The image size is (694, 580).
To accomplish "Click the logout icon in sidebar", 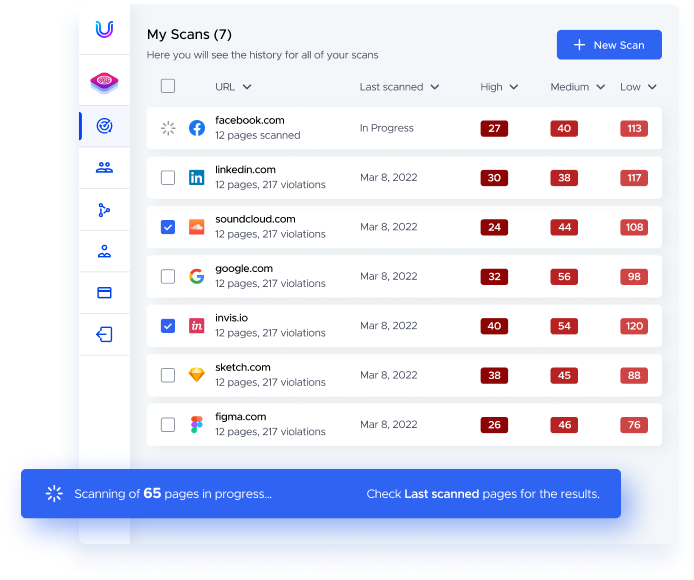I will tap(104, 334).
